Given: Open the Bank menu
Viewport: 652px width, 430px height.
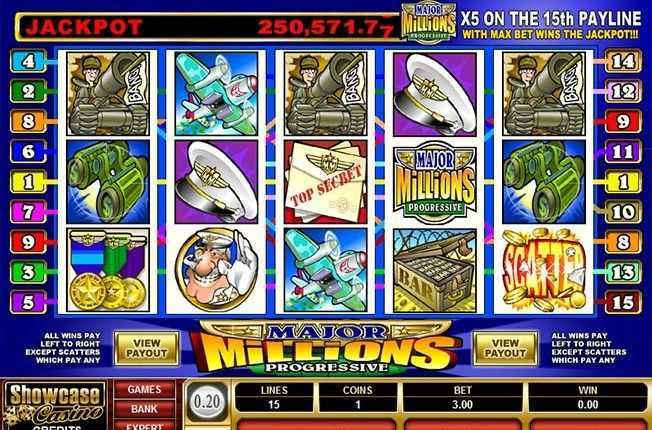Looking at the screenshot, I should pyautogui.click(x=144, y=409).
